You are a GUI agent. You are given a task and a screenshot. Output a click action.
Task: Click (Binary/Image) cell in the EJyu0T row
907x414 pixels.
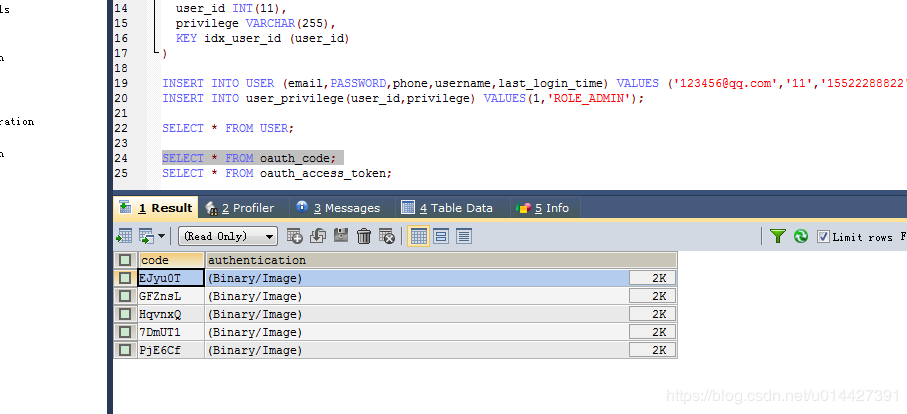417,278
